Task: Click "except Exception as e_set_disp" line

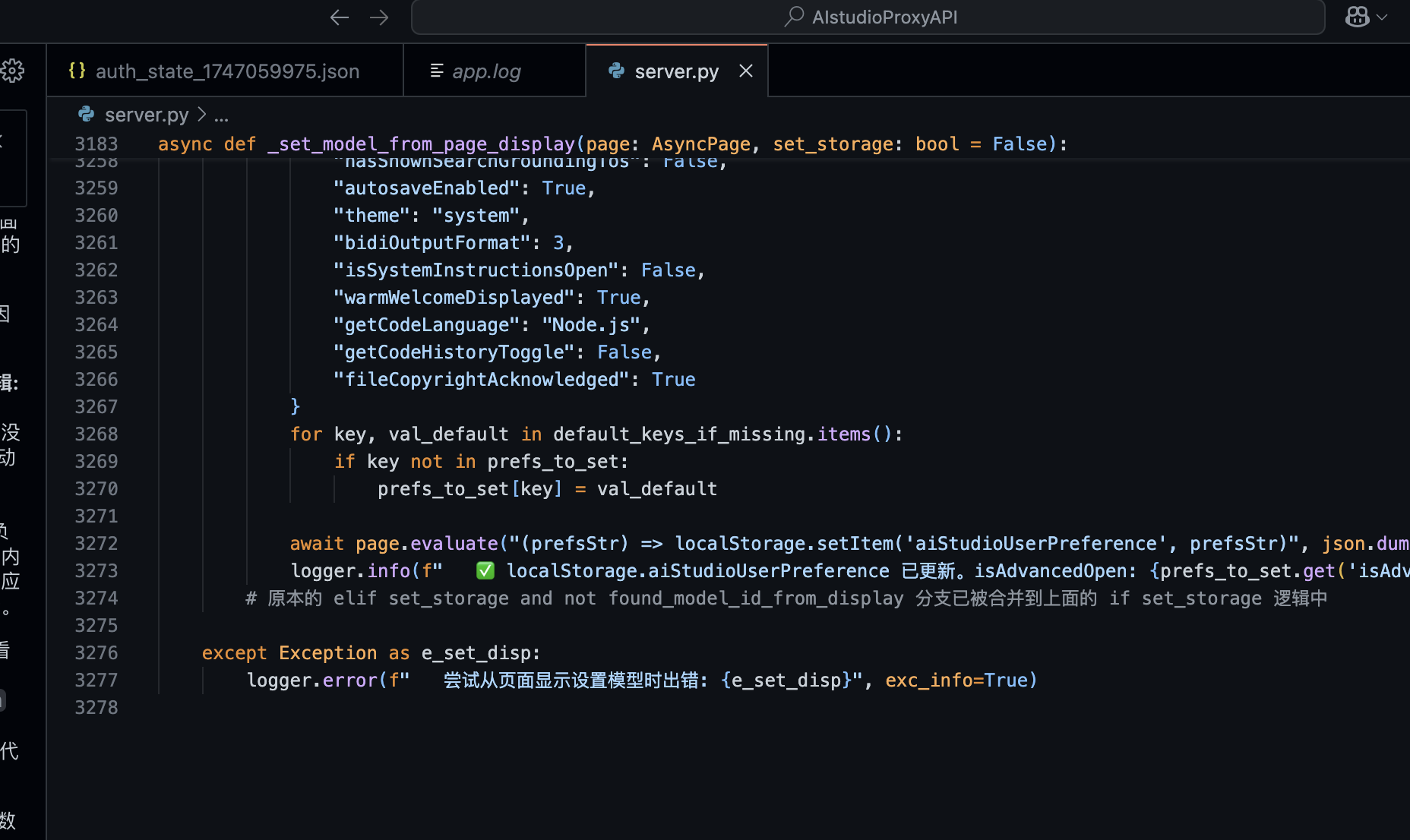Action: (x=371, y=653)
